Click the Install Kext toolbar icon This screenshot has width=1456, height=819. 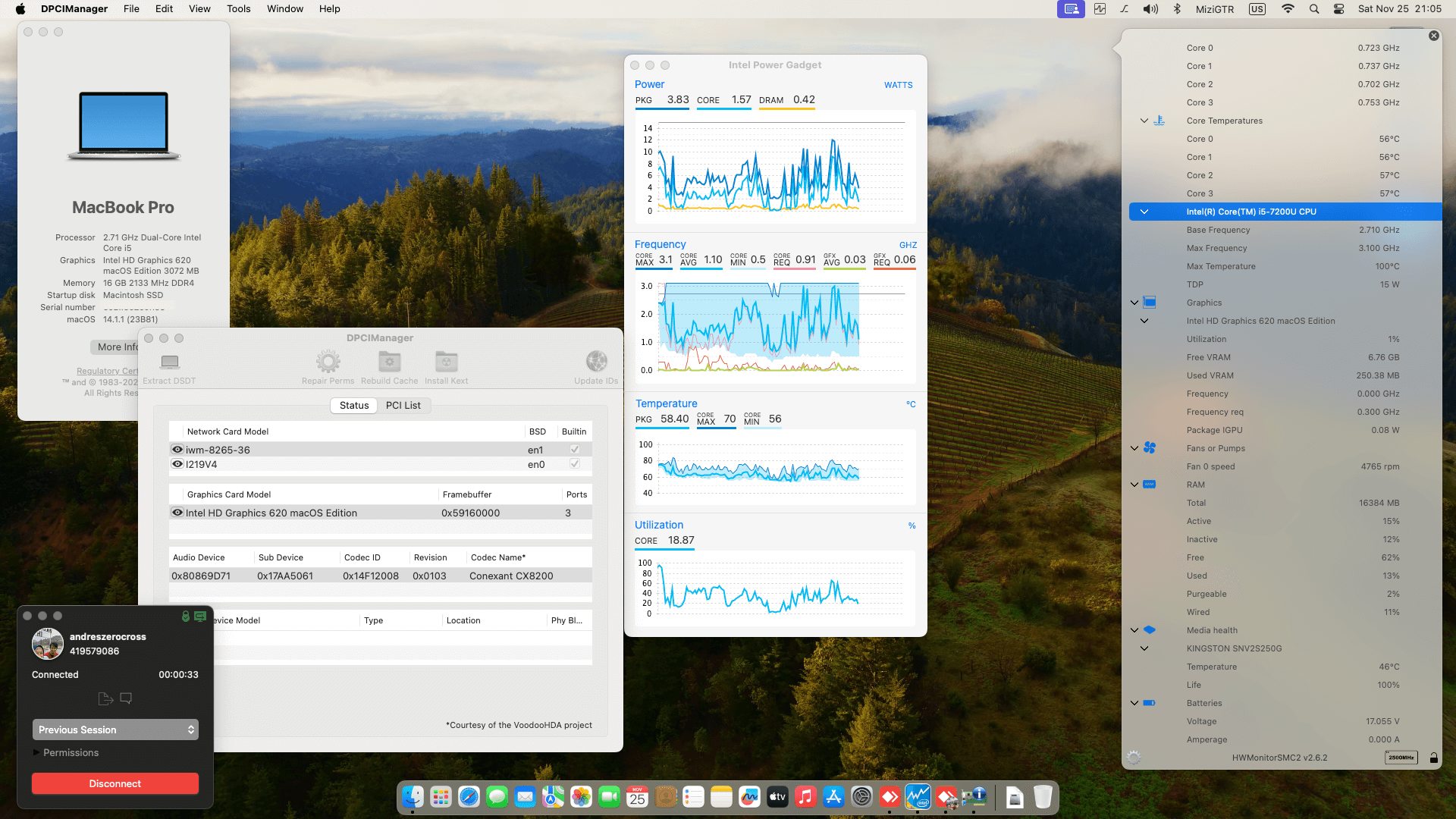[x=446, y=362]
